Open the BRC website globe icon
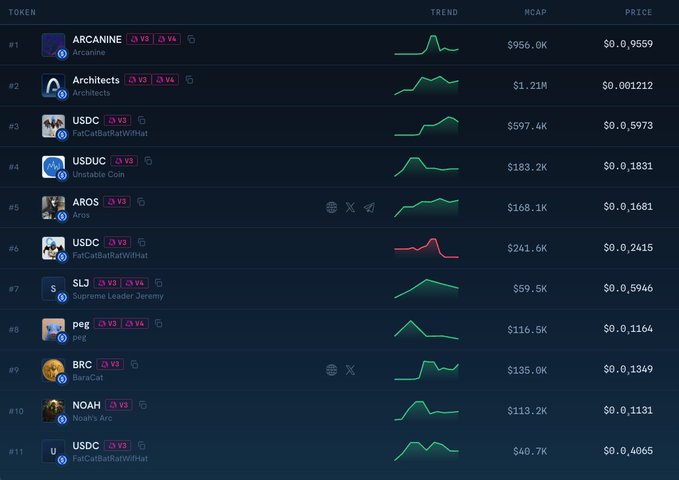The height and width of the screenshot is (480, 679). pyautogui.click(x=332, y=370)
